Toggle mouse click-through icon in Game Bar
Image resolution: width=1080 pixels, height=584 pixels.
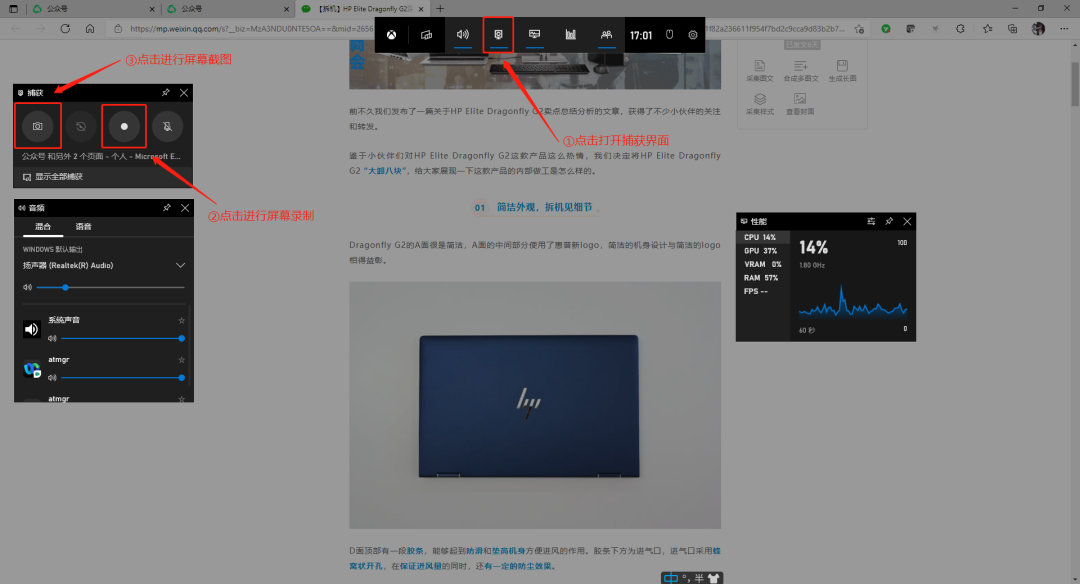click(669, 34)
